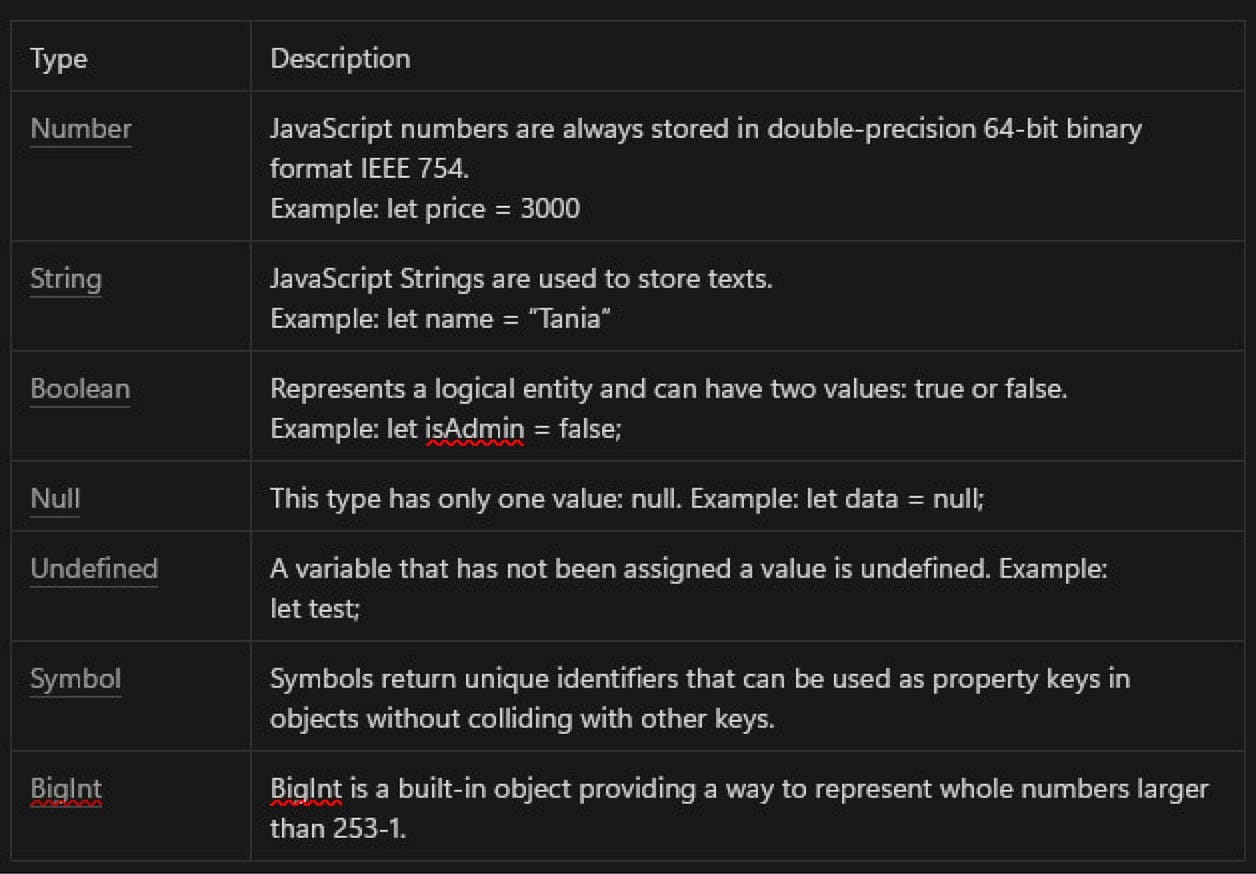
Task: Click the BigInt type link
Action: click(x=66, y=790)
